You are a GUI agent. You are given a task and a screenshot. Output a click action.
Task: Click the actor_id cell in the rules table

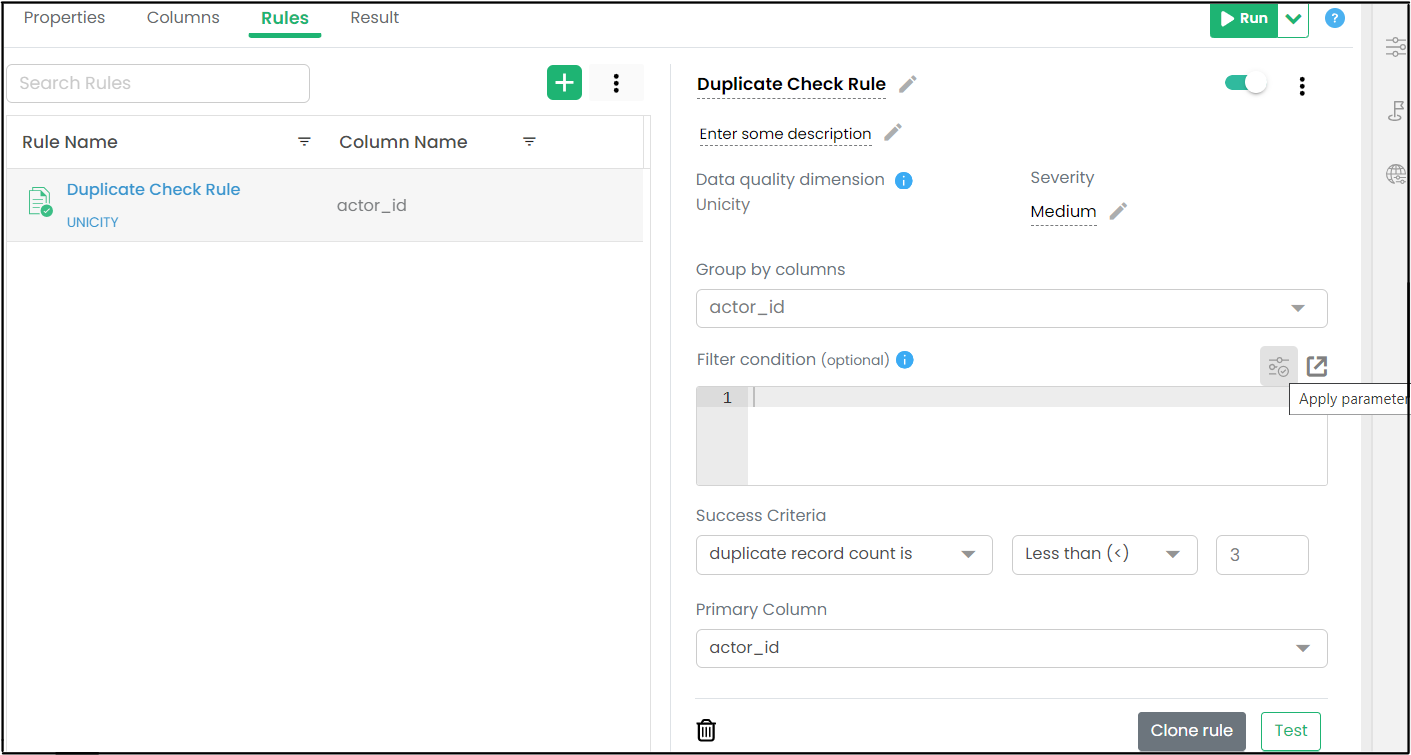pos(372,206)
